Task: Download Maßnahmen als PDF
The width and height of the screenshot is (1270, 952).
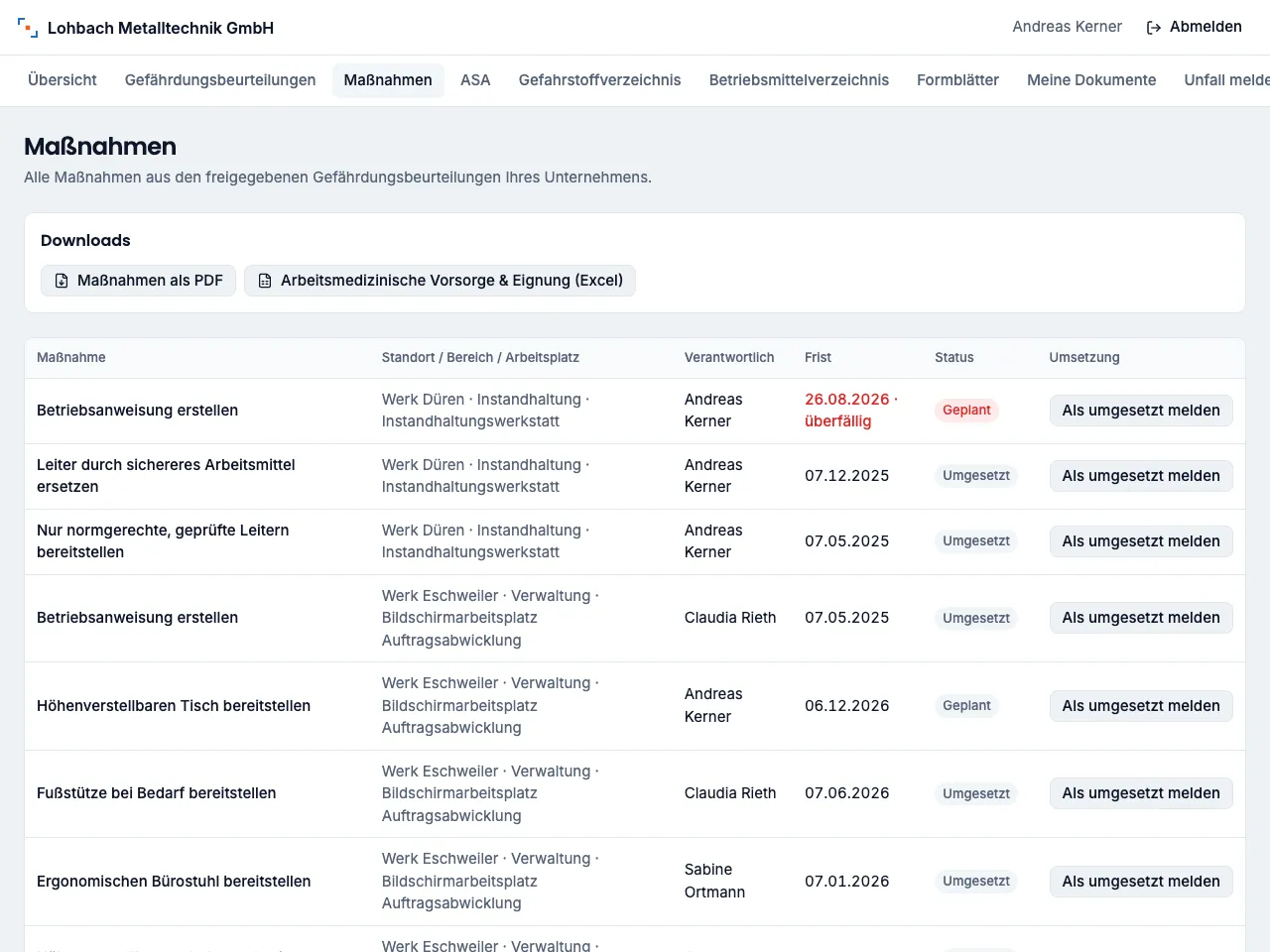Action: tap(138, 281)
